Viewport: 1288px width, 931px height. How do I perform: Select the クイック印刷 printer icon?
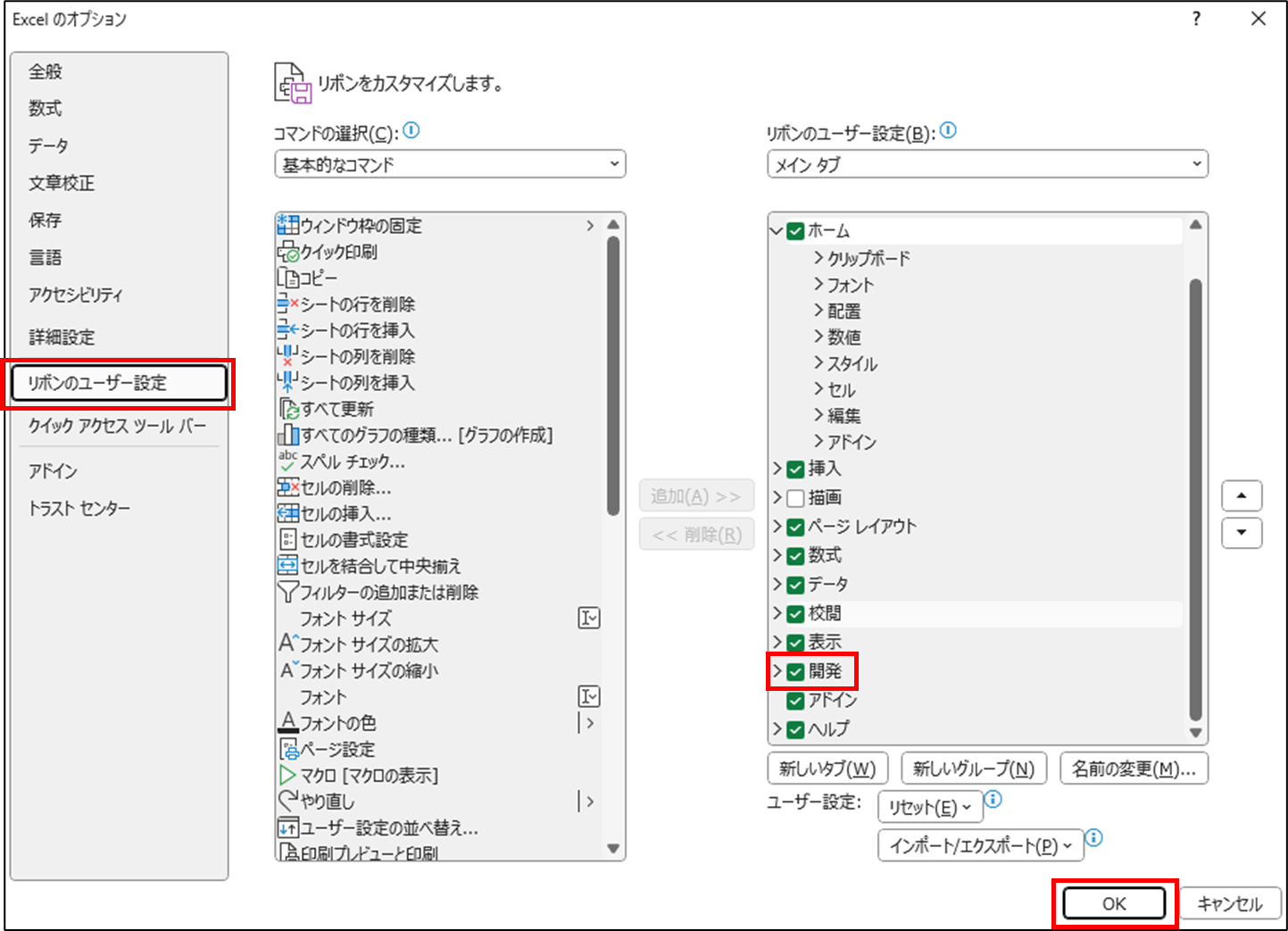[287, 252]
